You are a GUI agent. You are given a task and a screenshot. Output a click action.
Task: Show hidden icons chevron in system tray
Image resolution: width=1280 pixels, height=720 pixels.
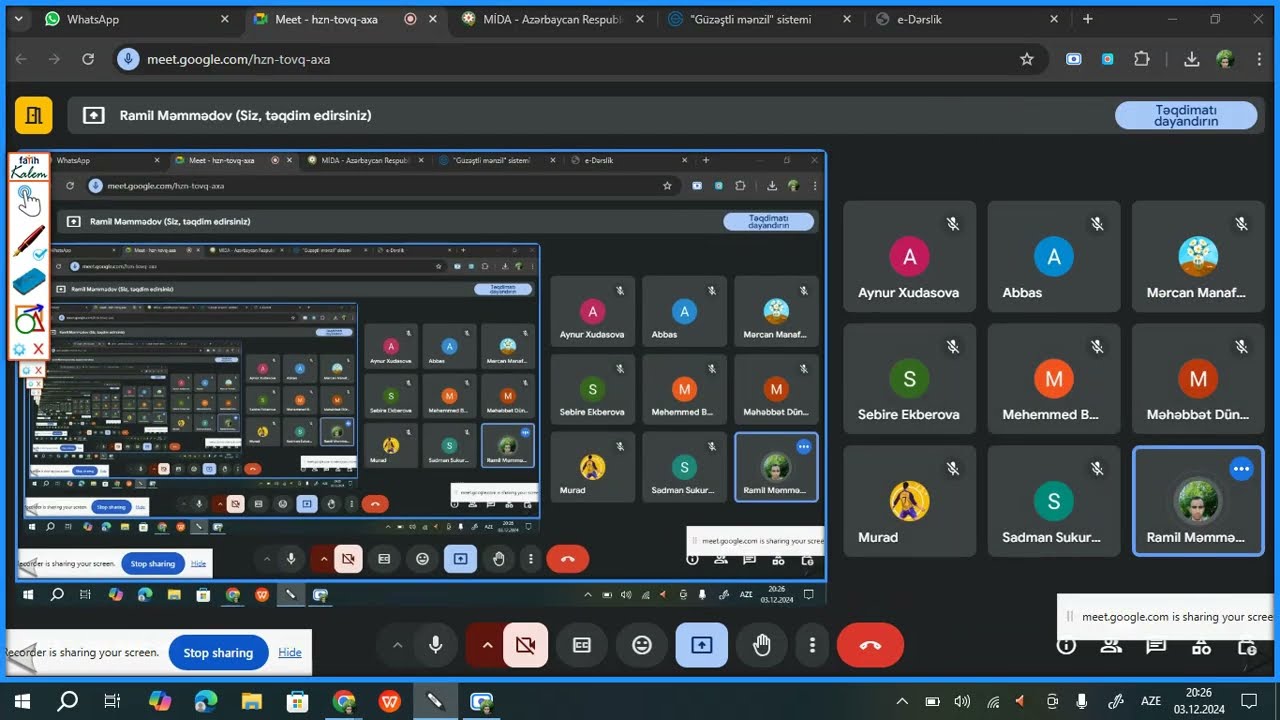[902, 701]
